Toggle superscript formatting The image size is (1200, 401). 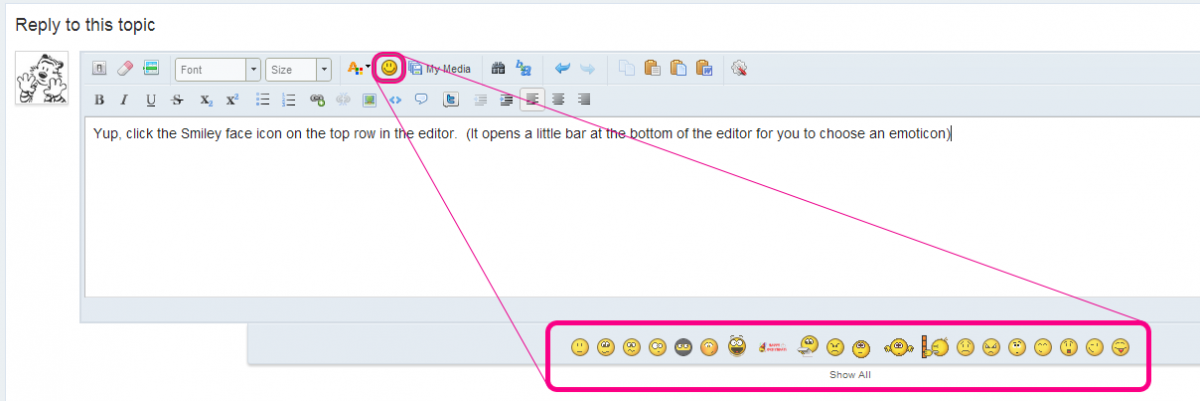point(232,100)
